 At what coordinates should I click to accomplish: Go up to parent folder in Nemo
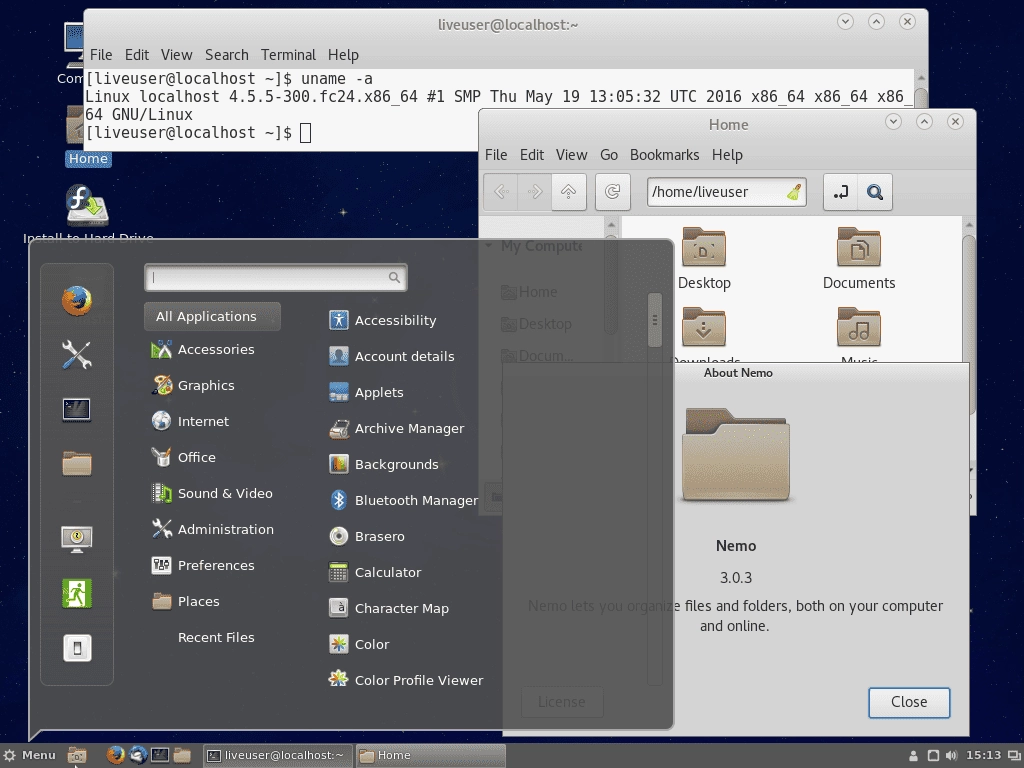[569, 192]
